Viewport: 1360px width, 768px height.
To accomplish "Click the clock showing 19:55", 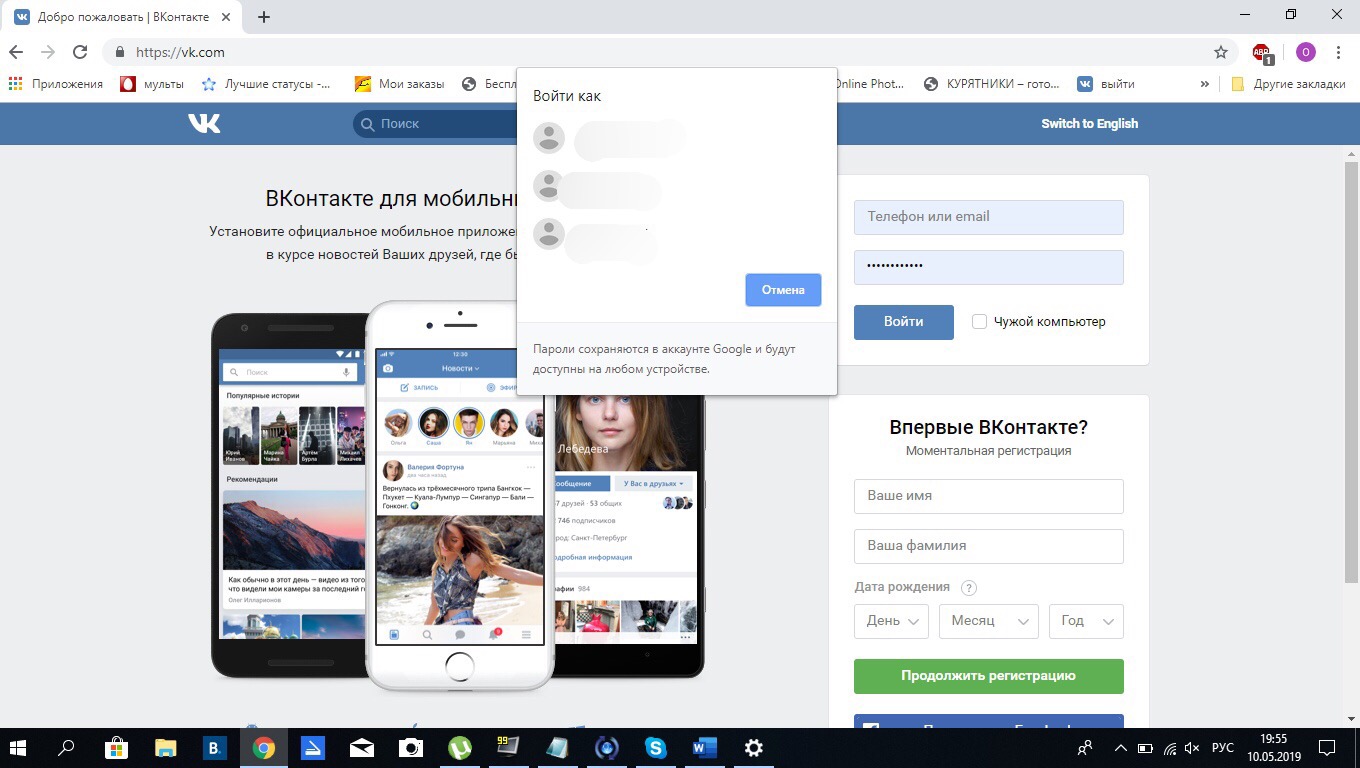I will (1274, 739).
